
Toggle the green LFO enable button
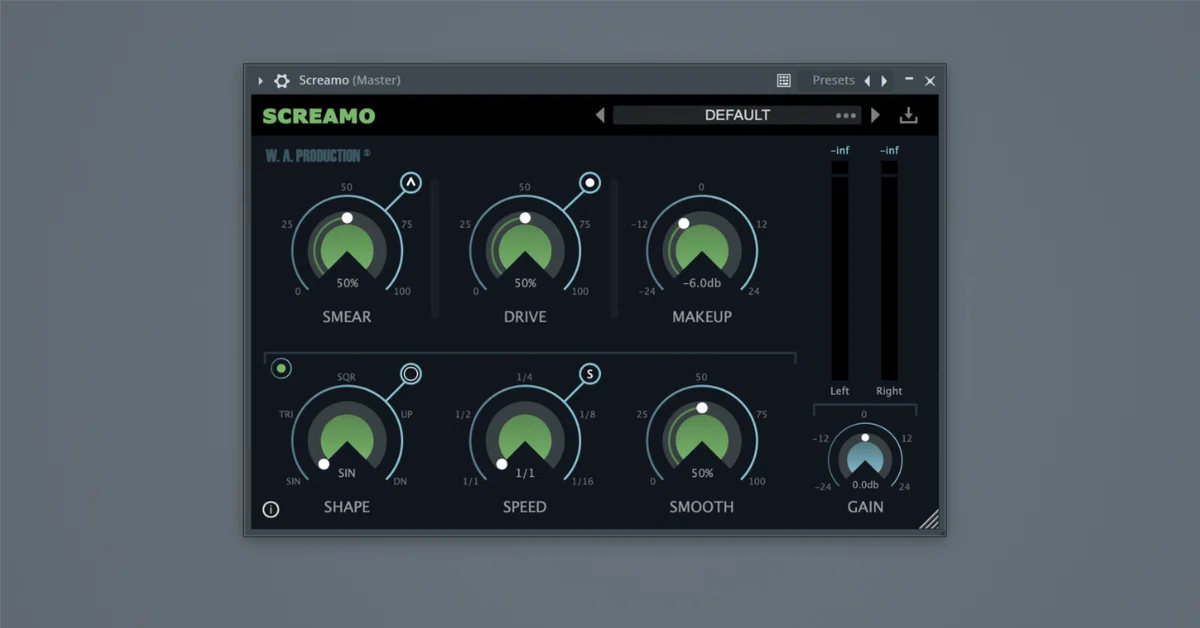(x=282, y=368)
